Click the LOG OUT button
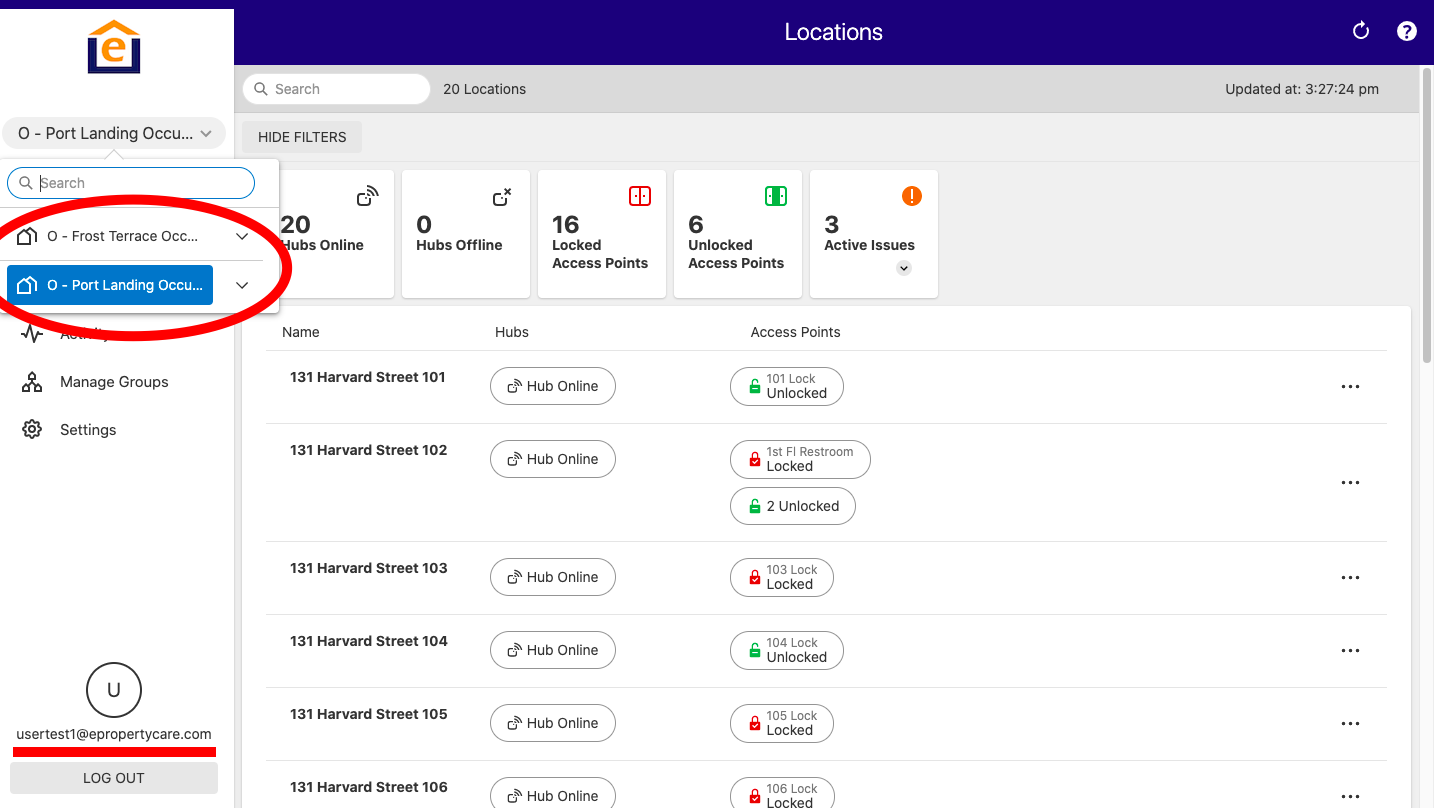 114,778
